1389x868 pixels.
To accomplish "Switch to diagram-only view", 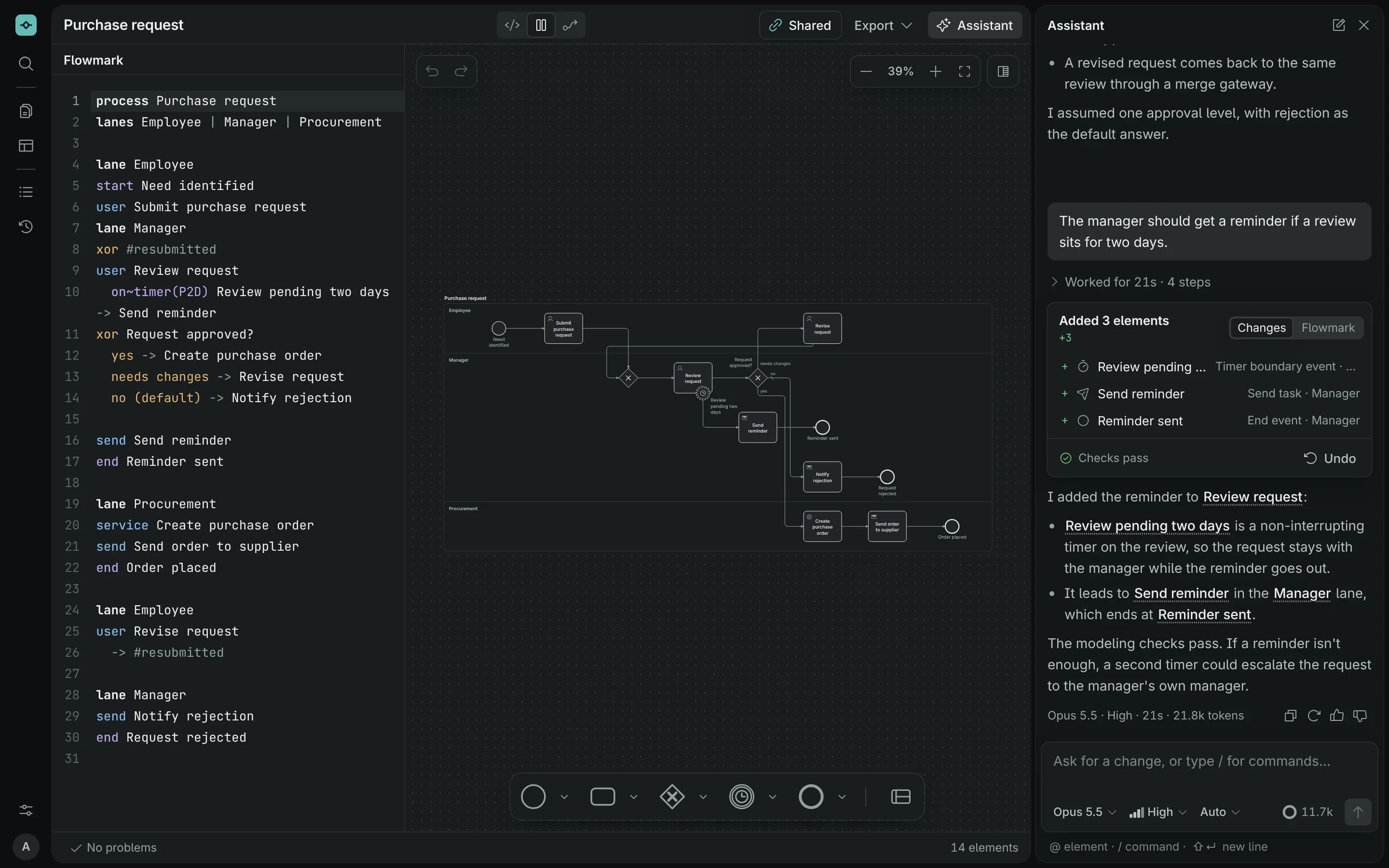I will [570, 25].
